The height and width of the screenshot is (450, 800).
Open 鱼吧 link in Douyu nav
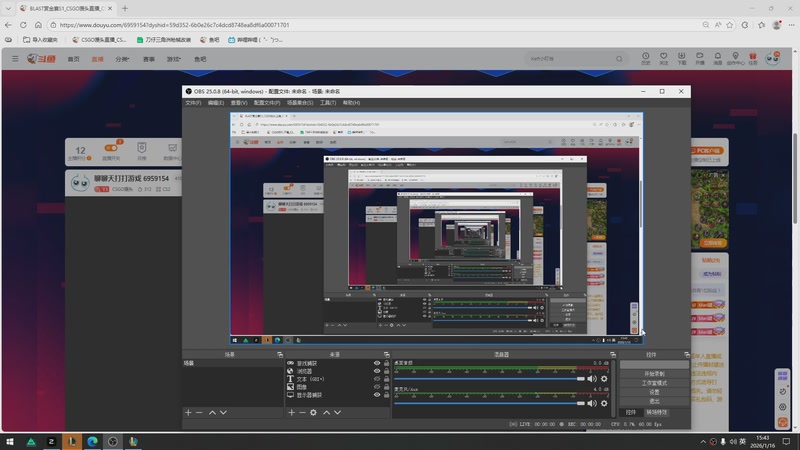200,59
